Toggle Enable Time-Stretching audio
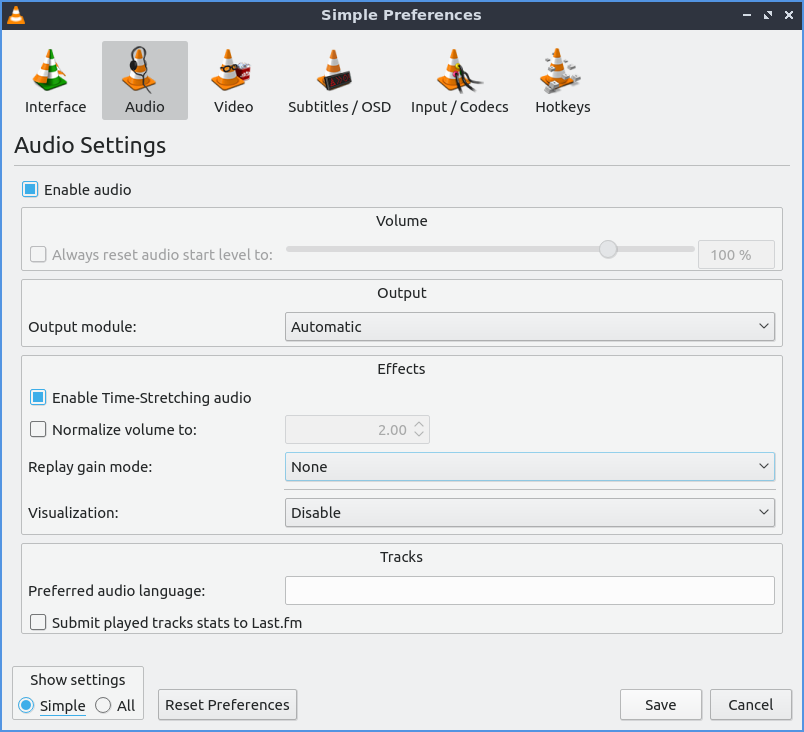 [x=39, y=398]
